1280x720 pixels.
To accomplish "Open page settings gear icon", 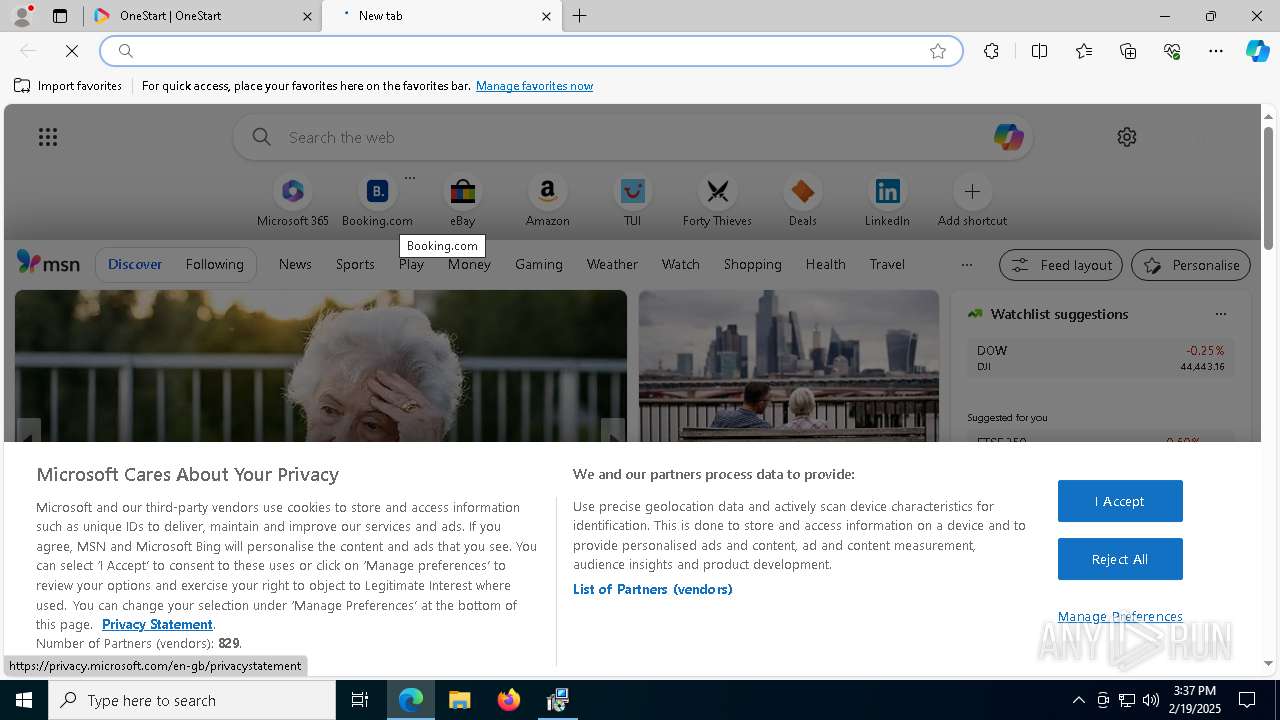I will (x=1127, y=137).
